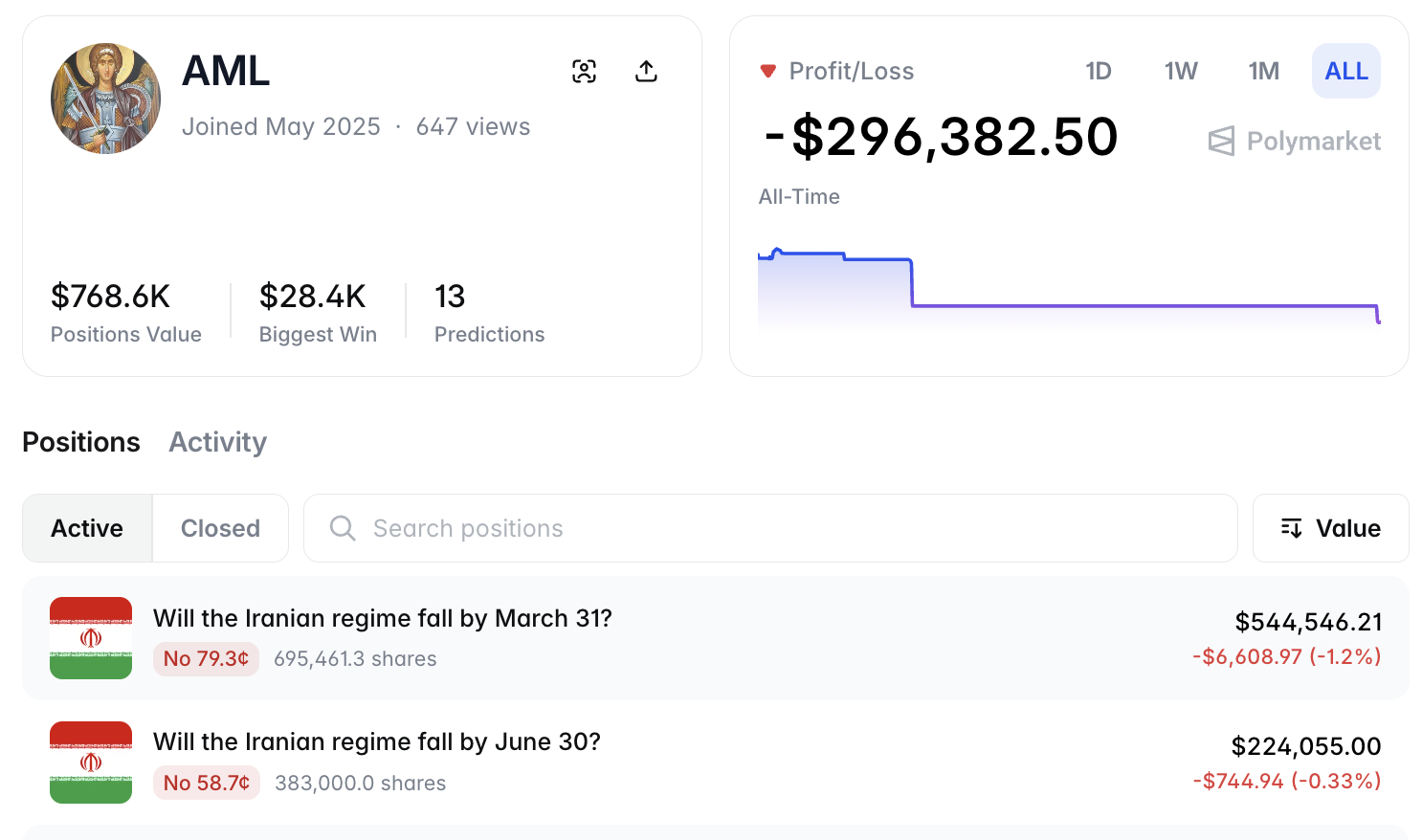
Task: Switch to the Positions tab
Action: point(81,442)
